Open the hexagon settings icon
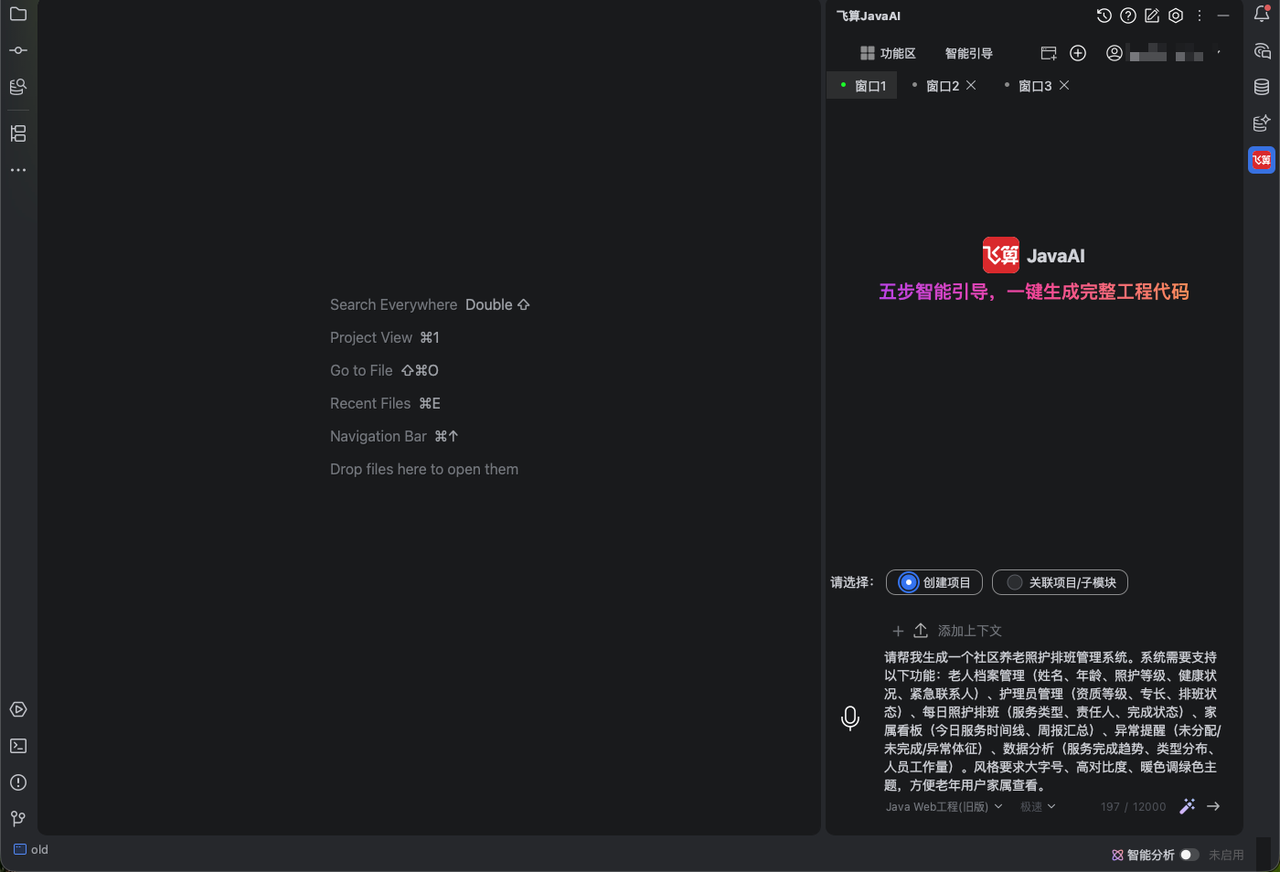This screenshot has width=1280, height=872. (x=1176, y=16)
